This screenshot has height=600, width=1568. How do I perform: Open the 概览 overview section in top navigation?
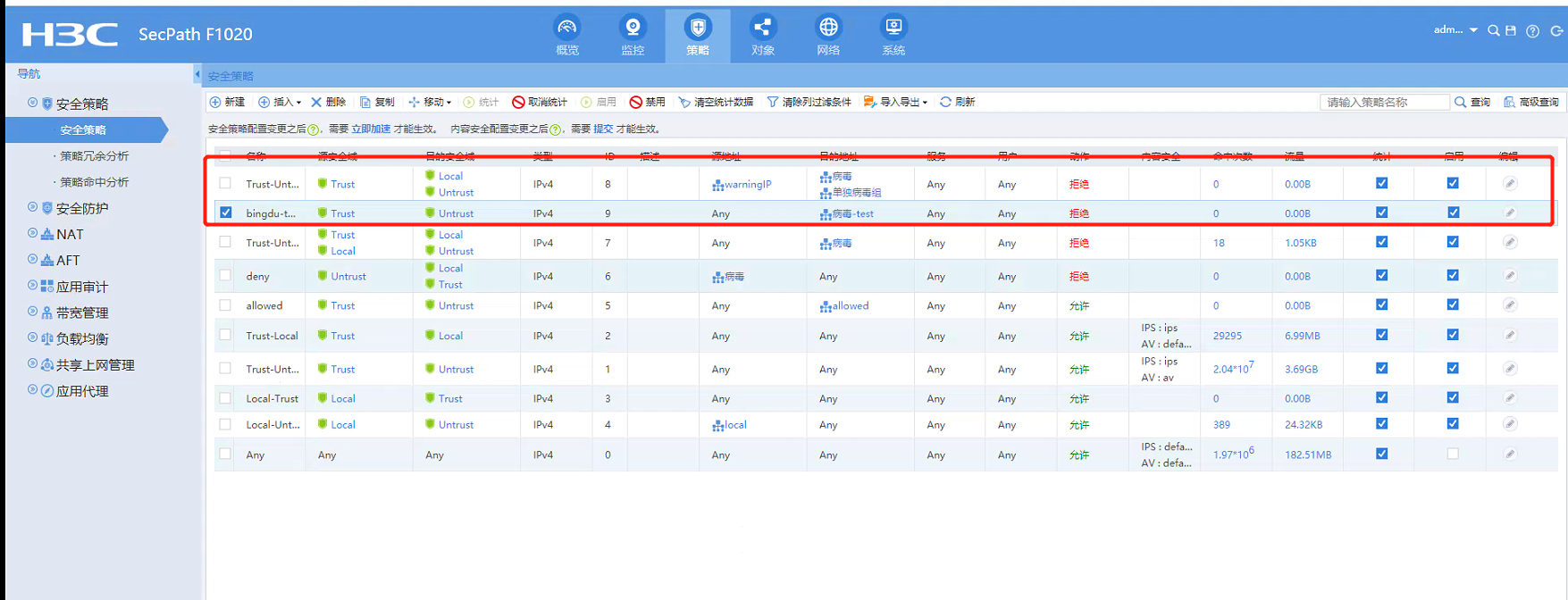pyautogui.click(x=567, y=36)
